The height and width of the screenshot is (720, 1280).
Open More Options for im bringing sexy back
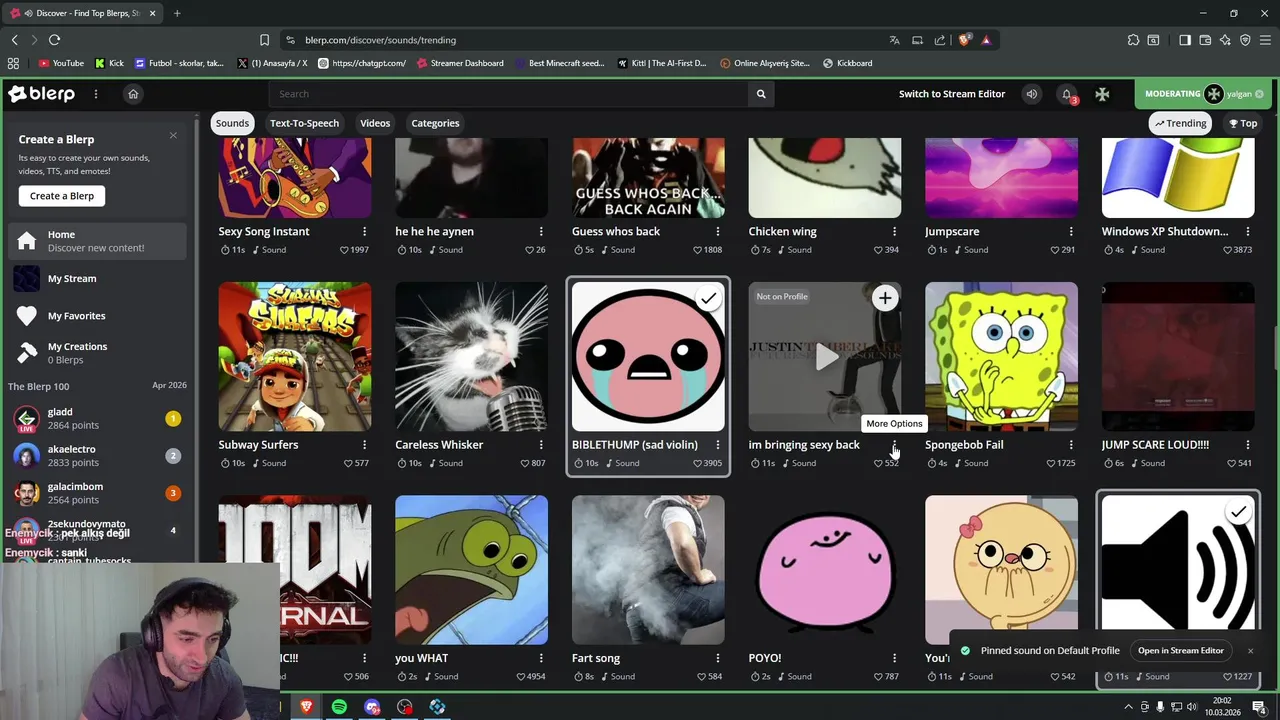894,445
